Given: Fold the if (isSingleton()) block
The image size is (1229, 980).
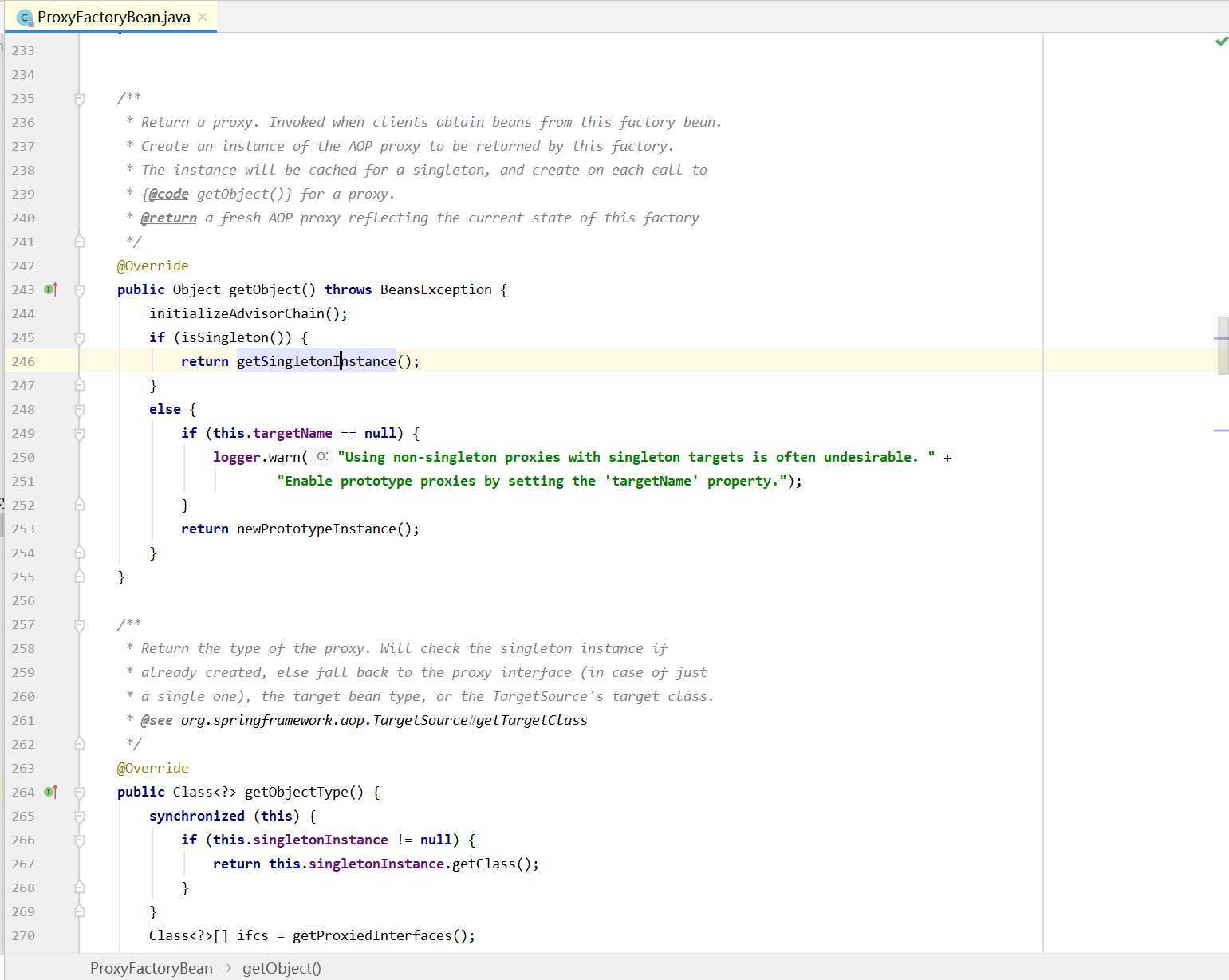Looking at the screenshot, I should [x=80, y=338].
